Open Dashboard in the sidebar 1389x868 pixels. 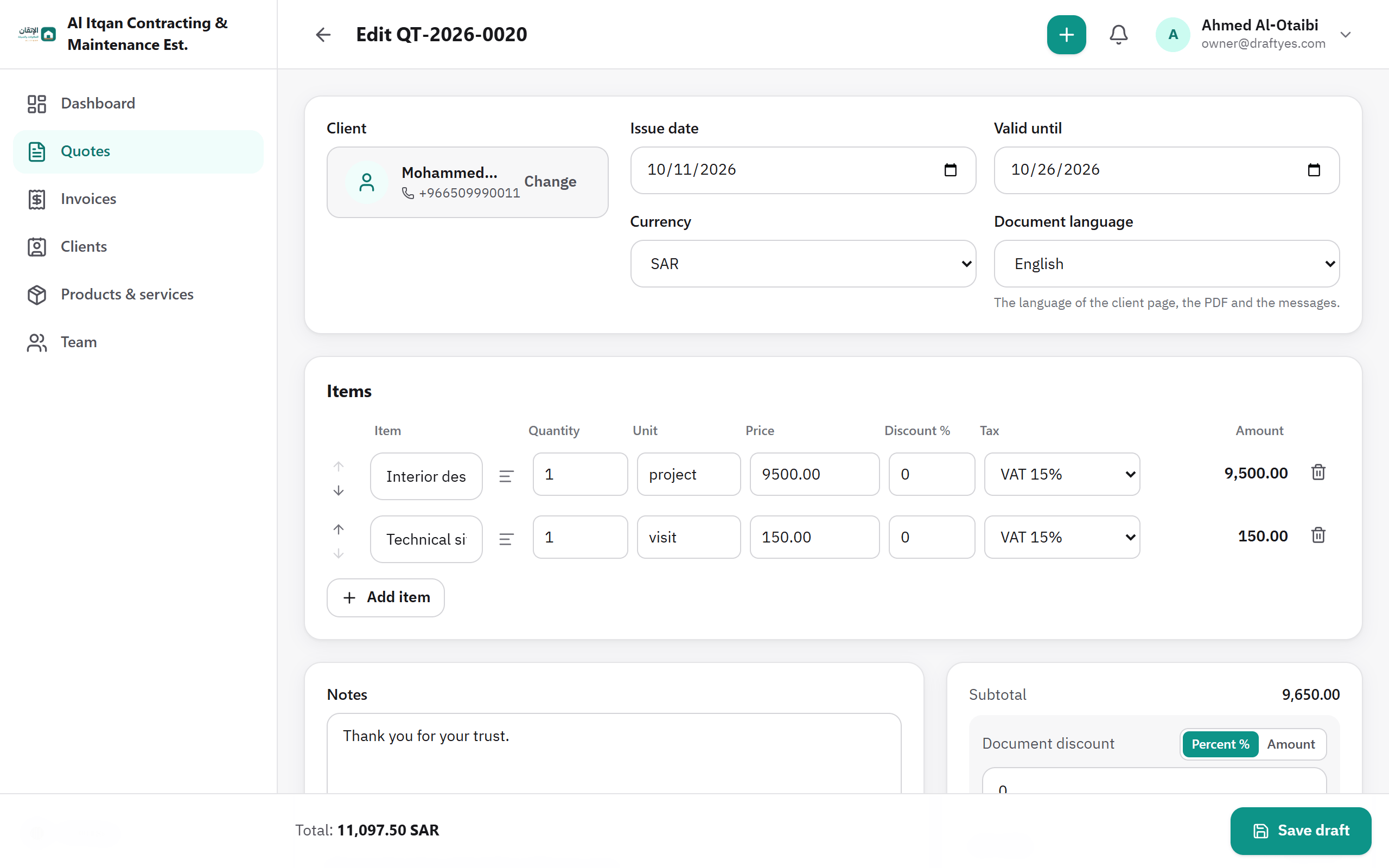(138, 103)
